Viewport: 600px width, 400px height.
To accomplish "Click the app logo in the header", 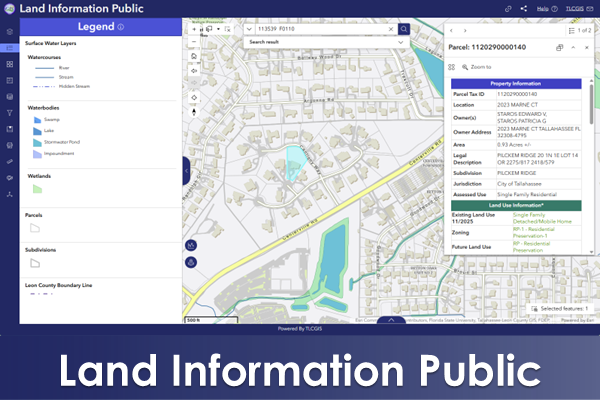I will click(x=10, y=9).
